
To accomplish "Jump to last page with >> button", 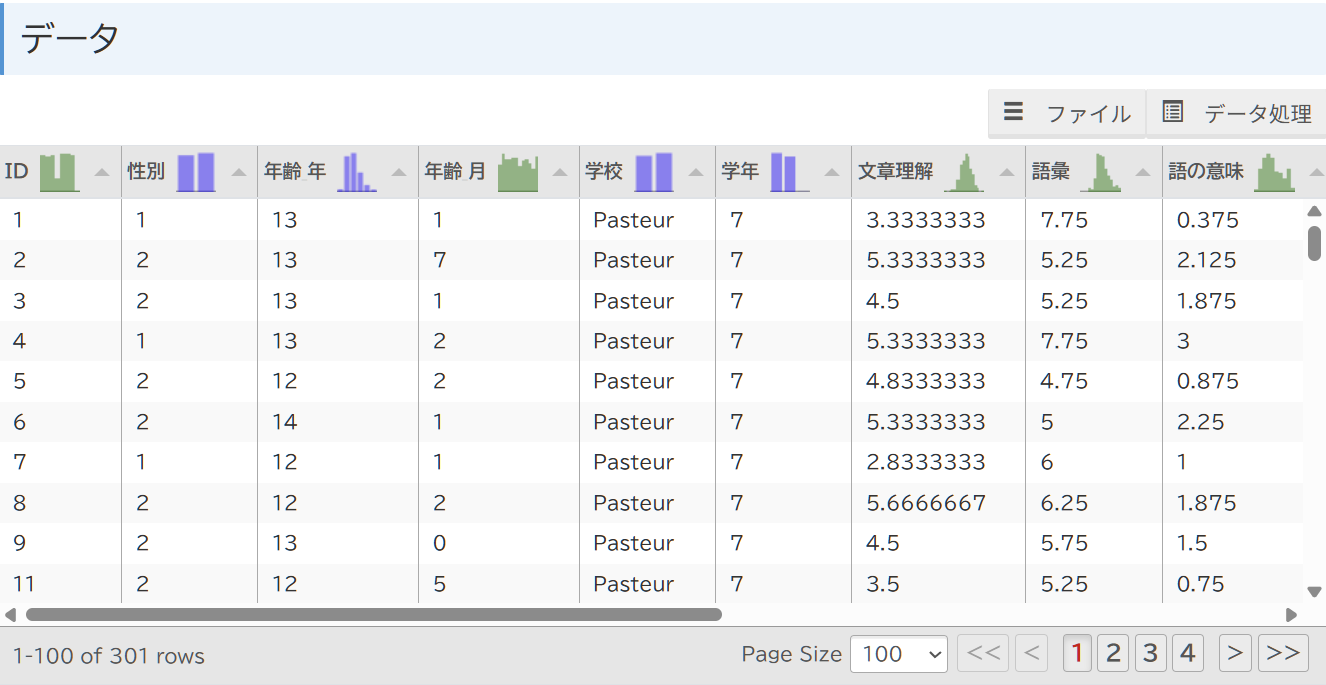I will point(1283,654).
